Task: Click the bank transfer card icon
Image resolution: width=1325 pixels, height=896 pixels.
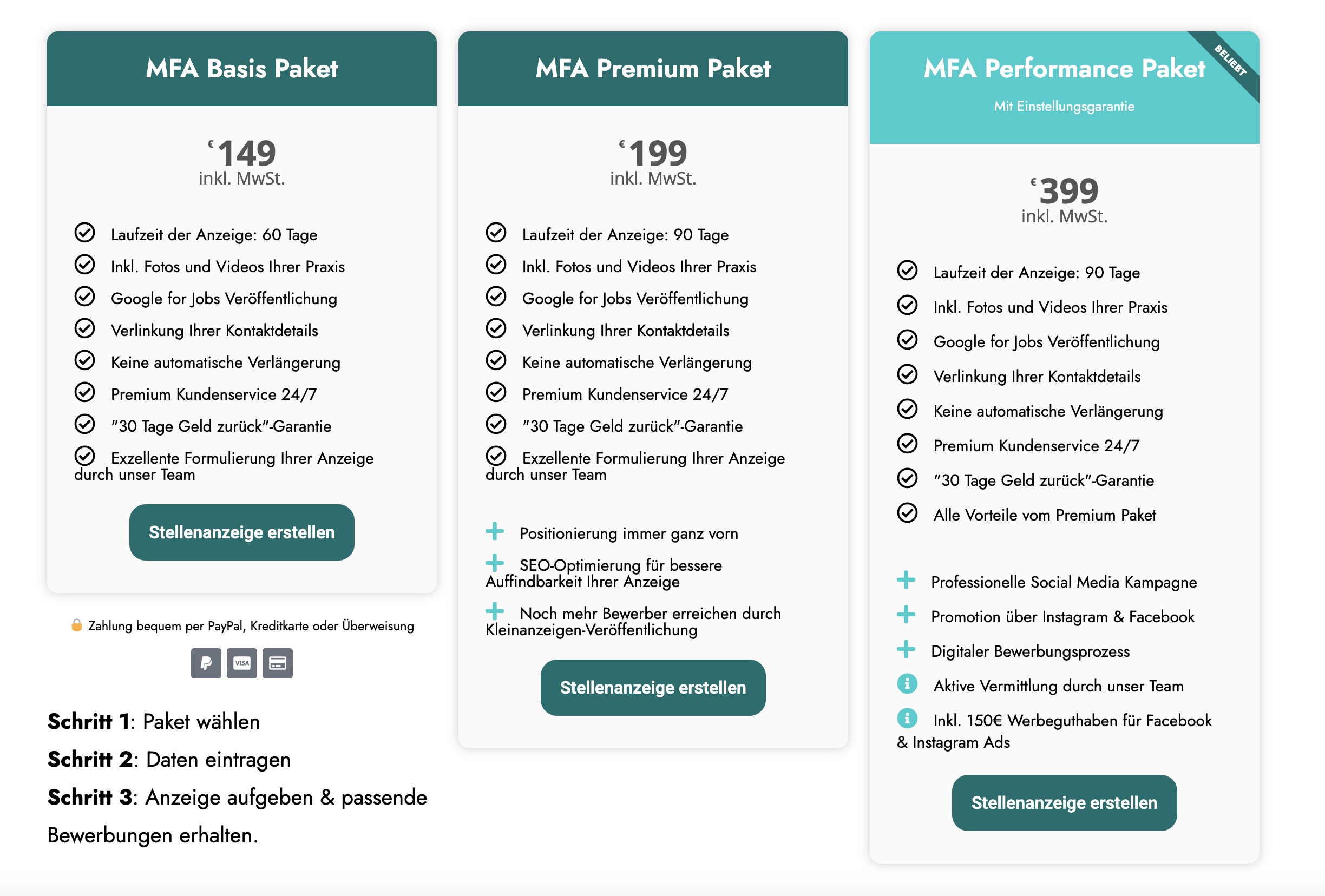Action: click(278, 663)
